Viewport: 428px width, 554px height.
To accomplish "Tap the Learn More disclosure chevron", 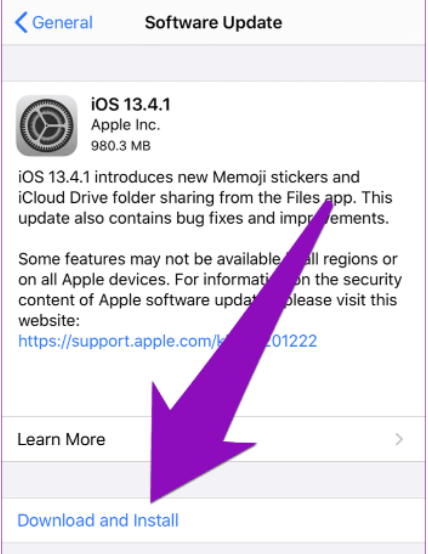I will [399, 439].
